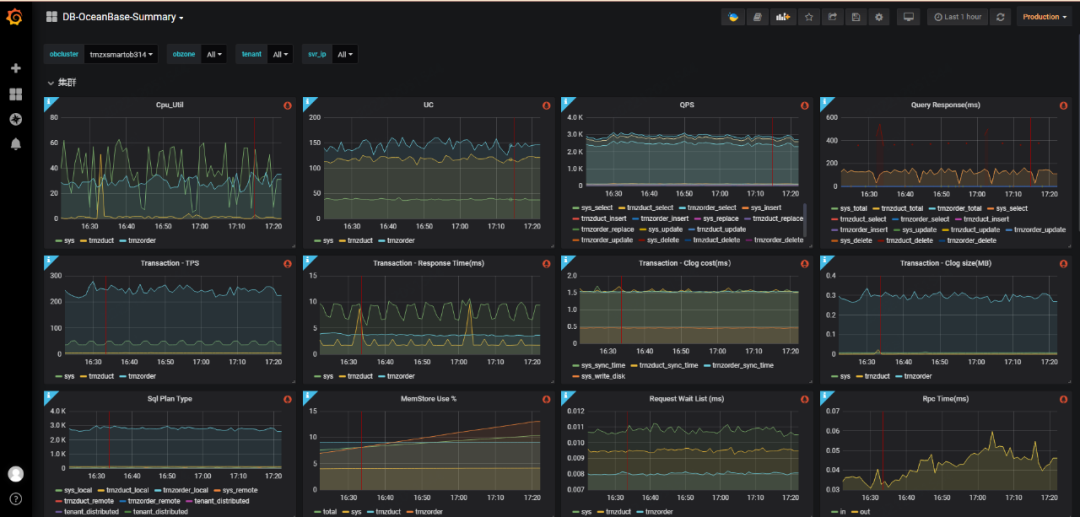1080x517 pixels.
Task: Open the UC panel title menu
Action: 428,105
